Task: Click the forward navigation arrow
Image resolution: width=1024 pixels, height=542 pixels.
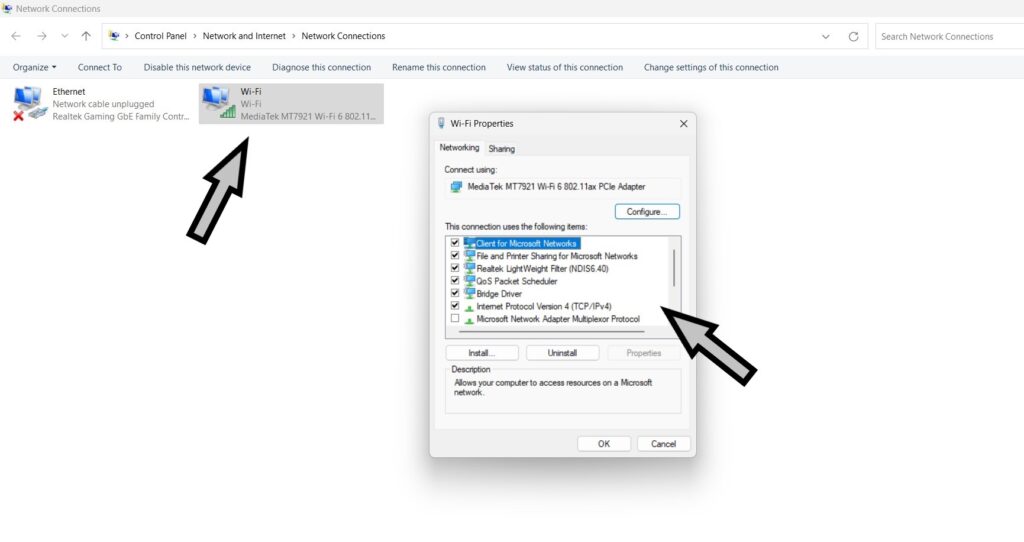Action: tap(42, 36)
